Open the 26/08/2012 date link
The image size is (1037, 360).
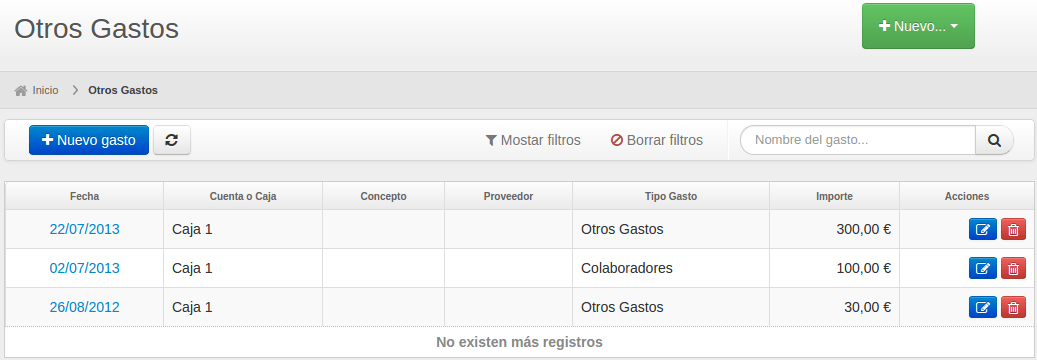pyautogui.click(x=85, y=307)
